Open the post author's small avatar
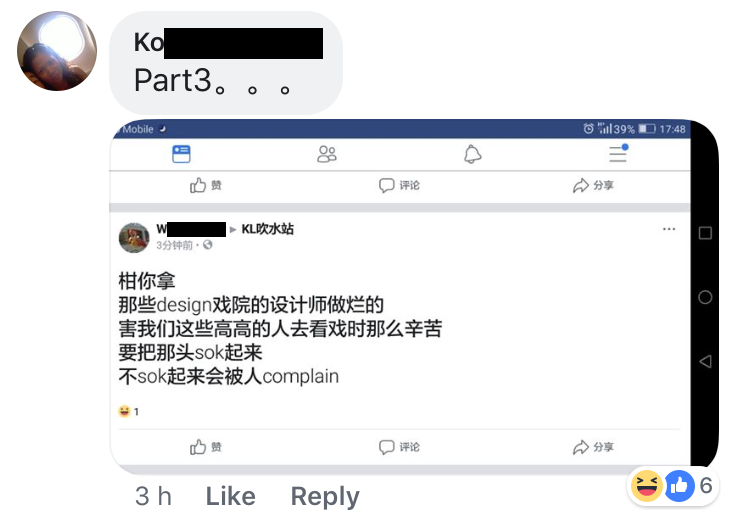This screenshot has height=518, width=743. [134, 237]
